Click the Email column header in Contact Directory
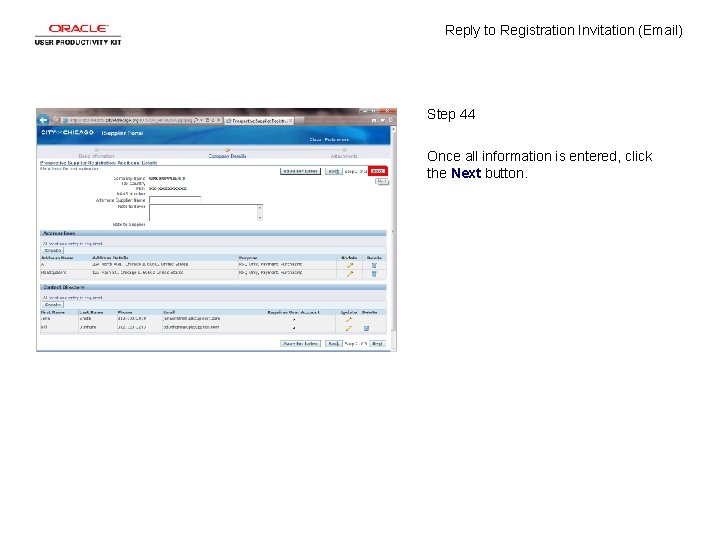 pos(169,312)
